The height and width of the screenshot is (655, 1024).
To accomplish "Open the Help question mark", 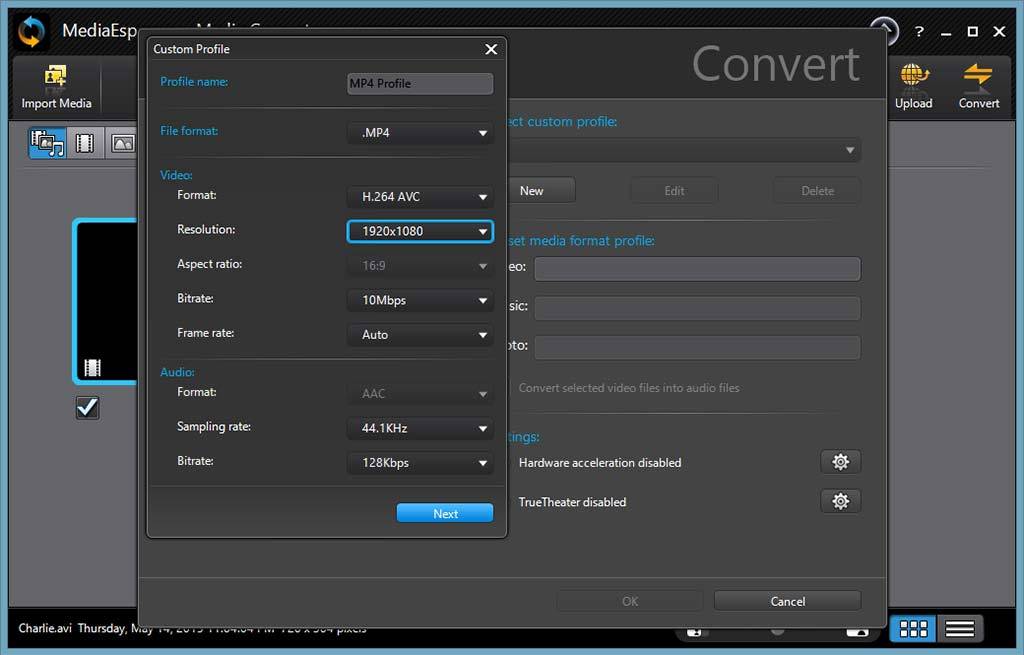I will pyautogui.click(x=919, y=31).
